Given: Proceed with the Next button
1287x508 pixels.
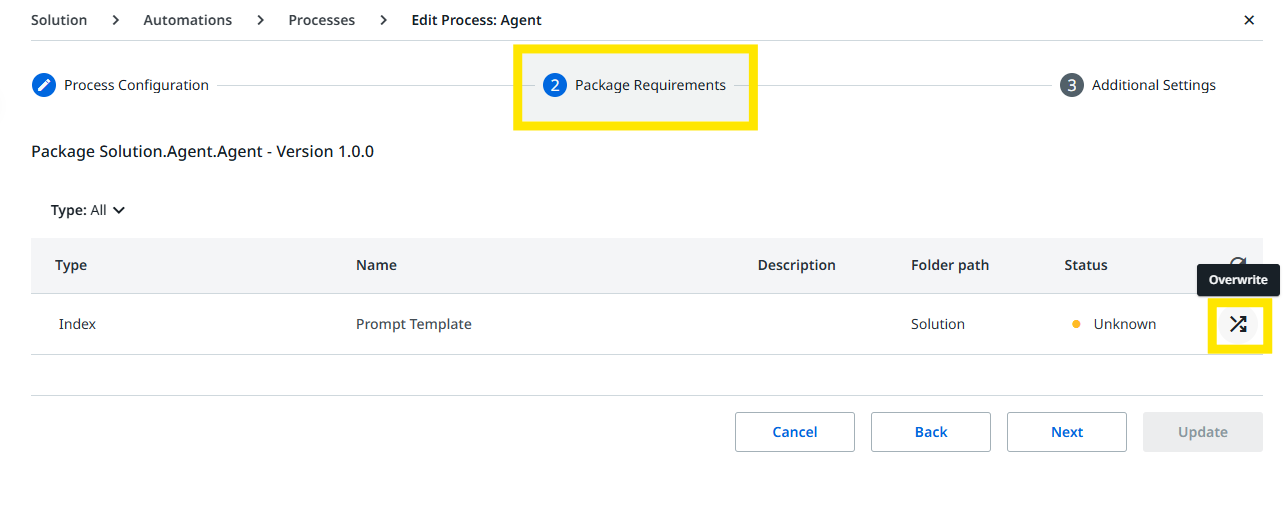Looking at the screenshot, I should 1066,432.
